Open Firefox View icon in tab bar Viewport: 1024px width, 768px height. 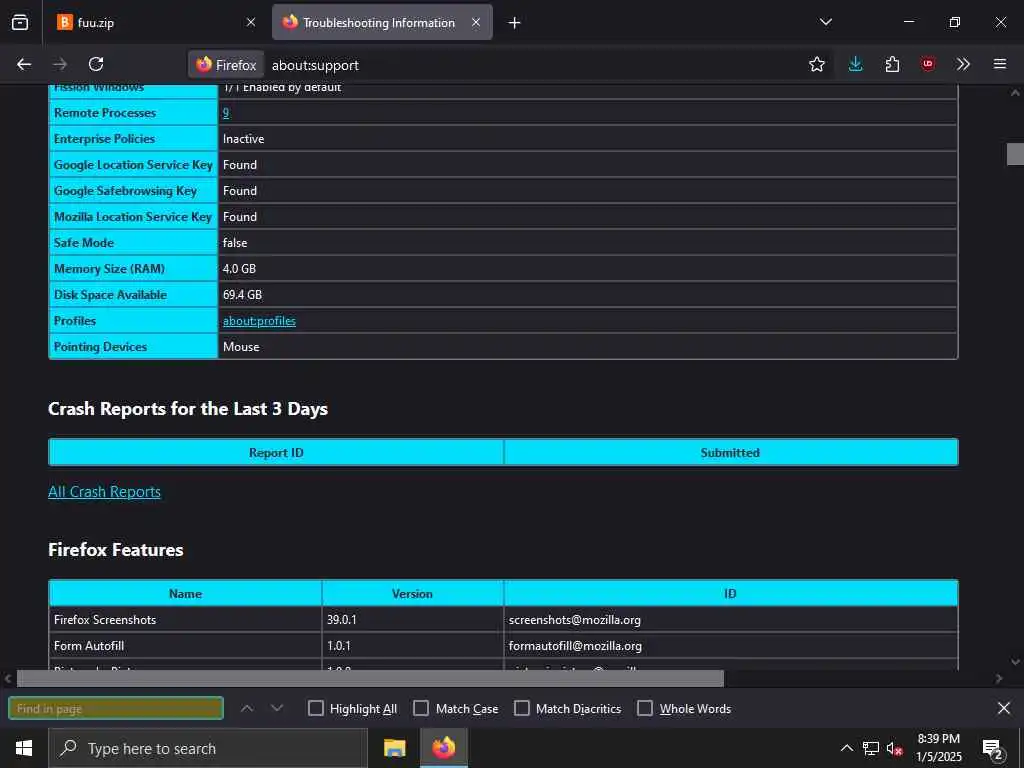click(20, 22)
